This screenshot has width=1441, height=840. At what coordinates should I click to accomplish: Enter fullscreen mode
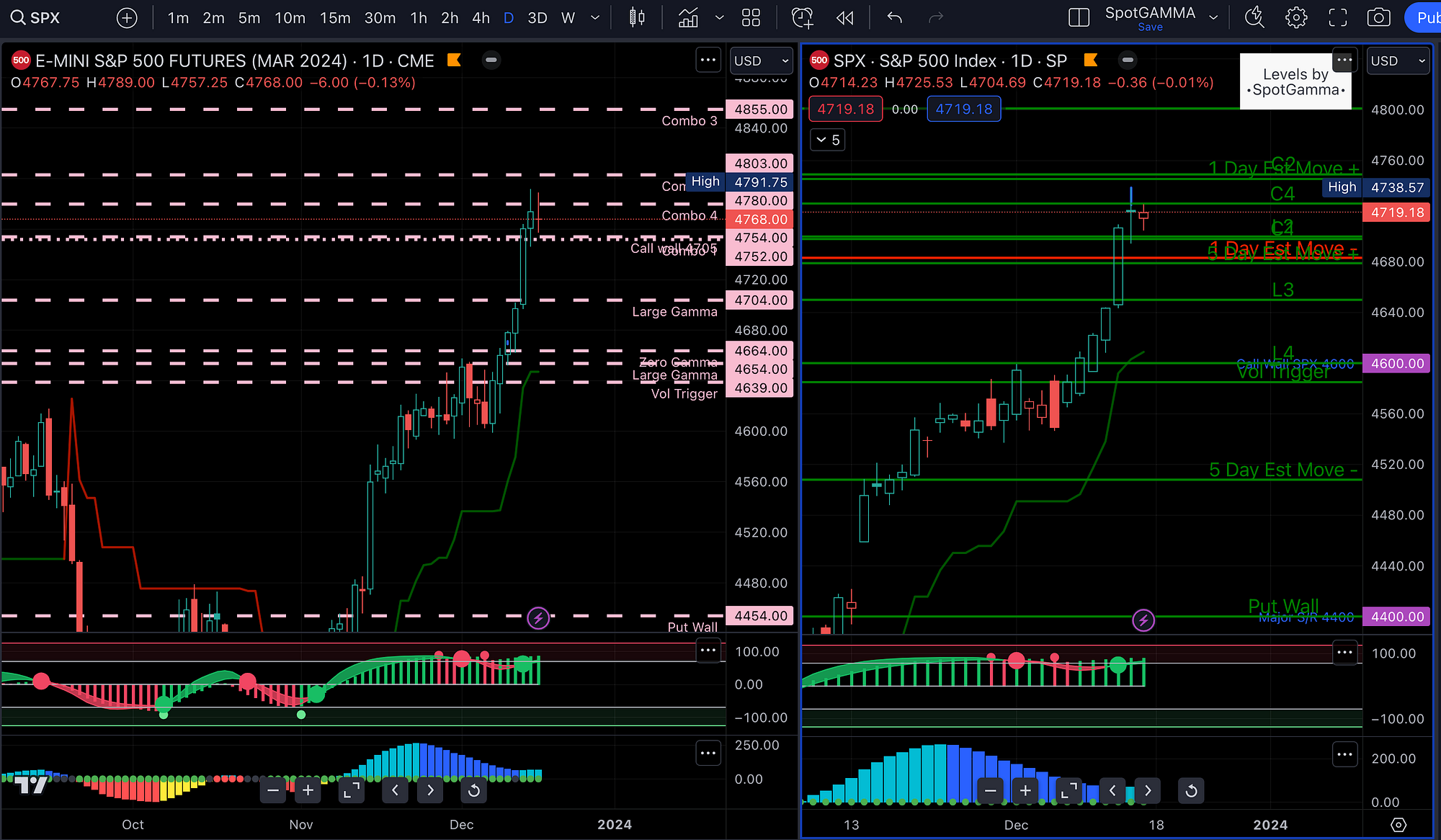pos(1338,17)
